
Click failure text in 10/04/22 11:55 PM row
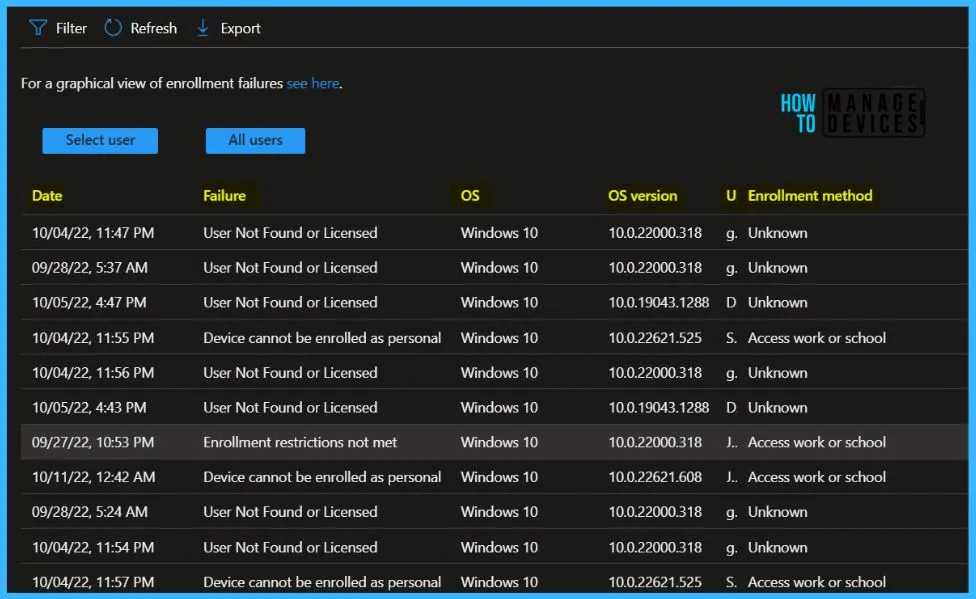[x=322, y=338]
